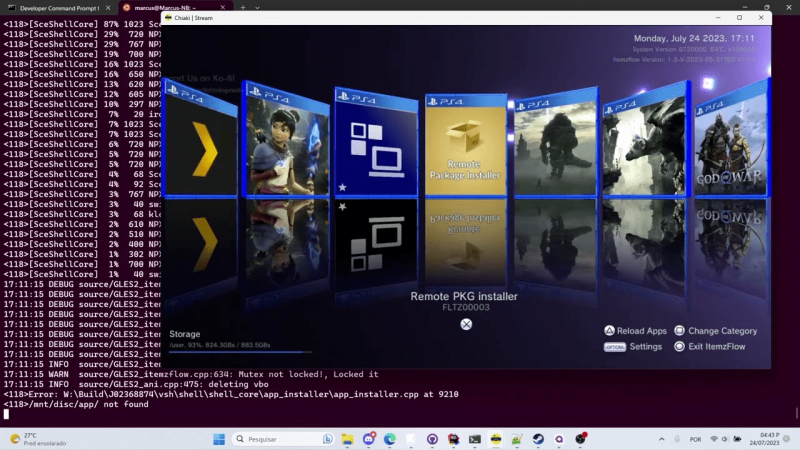Image resolution: width=800 pixels, height=450 pixels.
Task: Open the Wi-Fi network tray icon
Action: [x=714, y=439]
